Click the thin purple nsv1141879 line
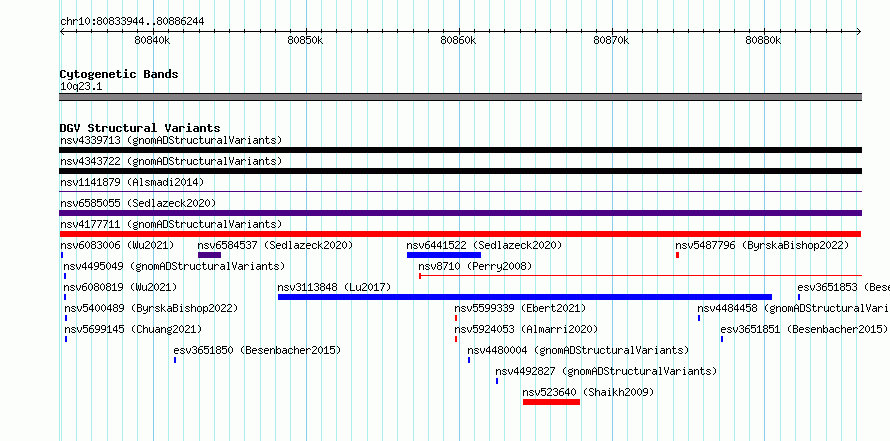This screenshot has height=441, width=890. (x=461, y=192)
